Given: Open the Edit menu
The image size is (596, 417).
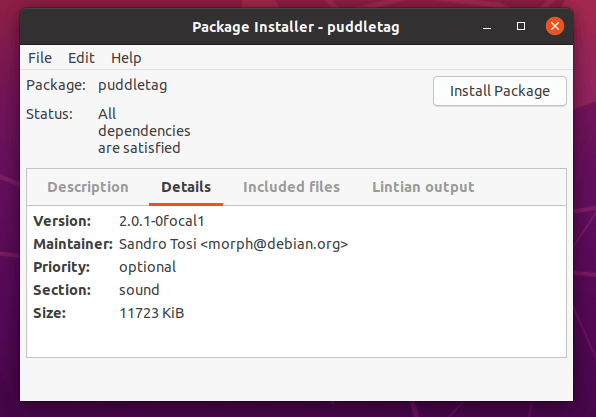Looking at the screenshot, I should (x=81, y=58).
